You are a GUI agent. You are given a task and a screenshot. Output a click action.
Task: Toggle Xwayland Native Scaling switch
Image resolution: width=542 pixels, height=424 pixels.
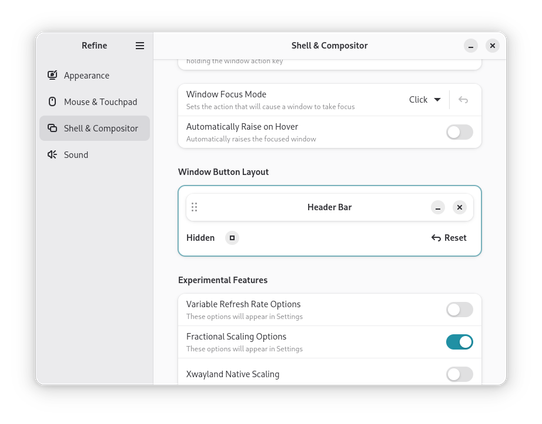coord(459,374)
